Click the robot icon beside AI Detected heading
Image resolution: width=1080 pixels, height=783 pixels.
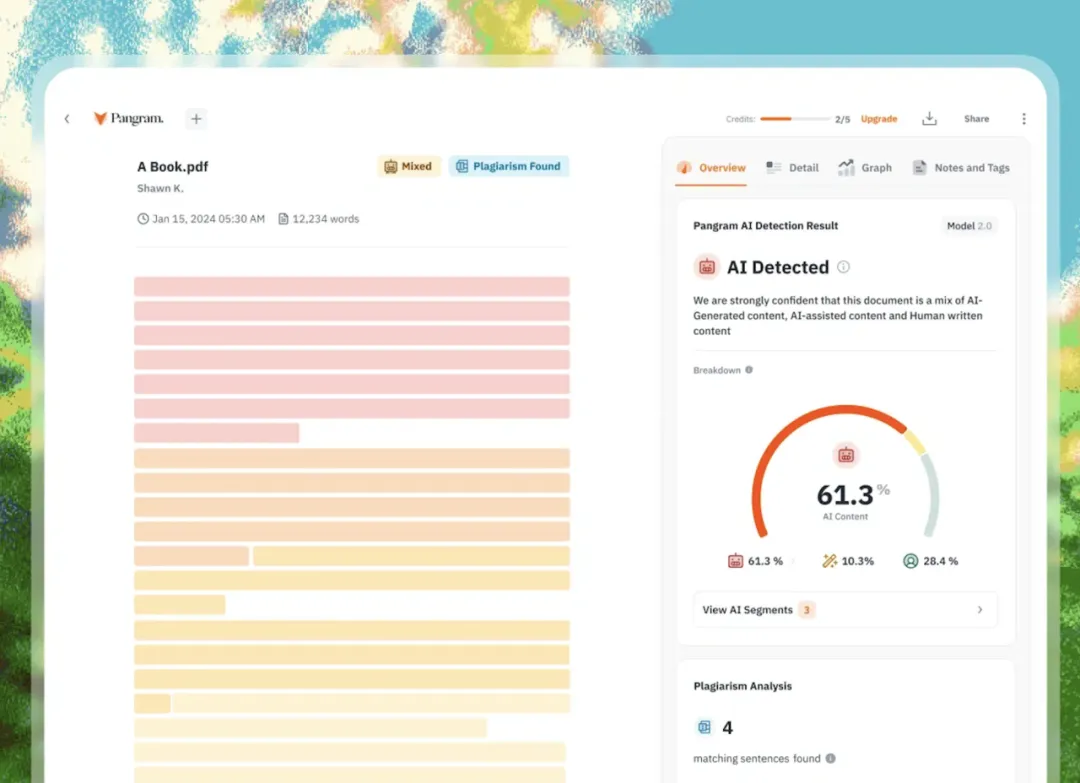point(707,267)
